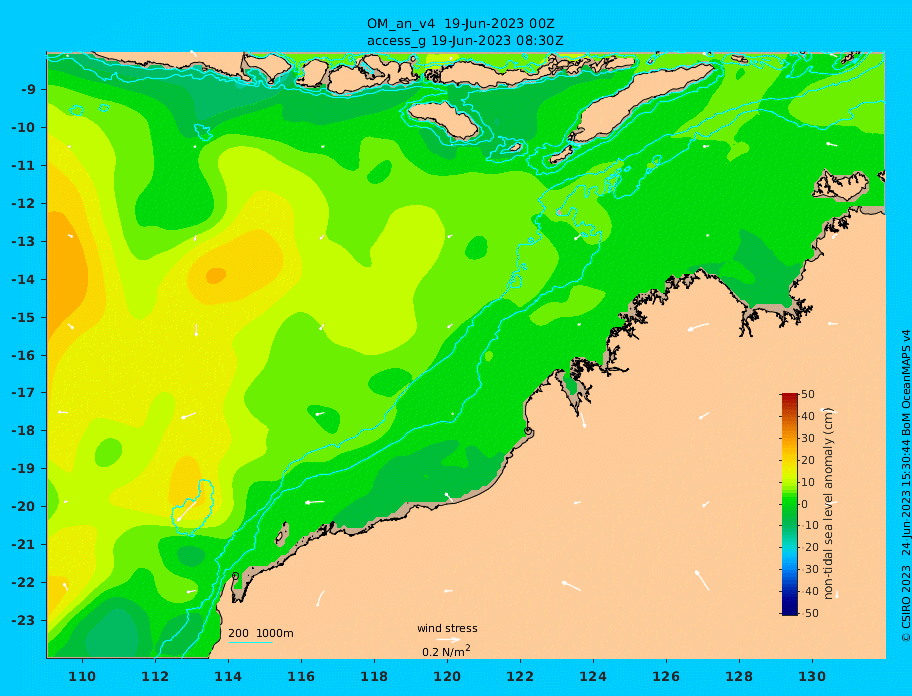Click the latitude label '-16'
This screenshot has width=912, height=696.
(24, 355)
